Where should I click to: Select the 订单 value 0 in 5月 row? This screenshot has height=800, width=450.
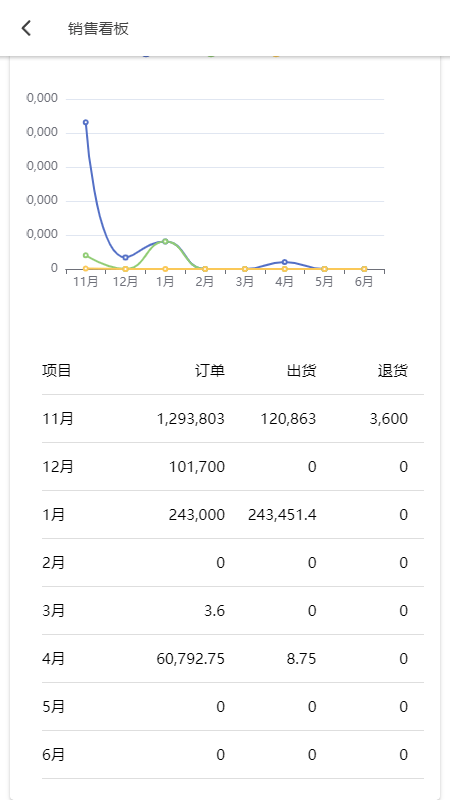point(220,707)
